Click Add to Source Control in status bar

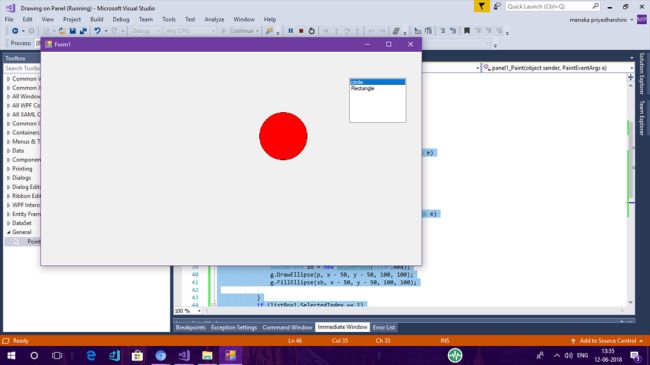tap(607, 341)
